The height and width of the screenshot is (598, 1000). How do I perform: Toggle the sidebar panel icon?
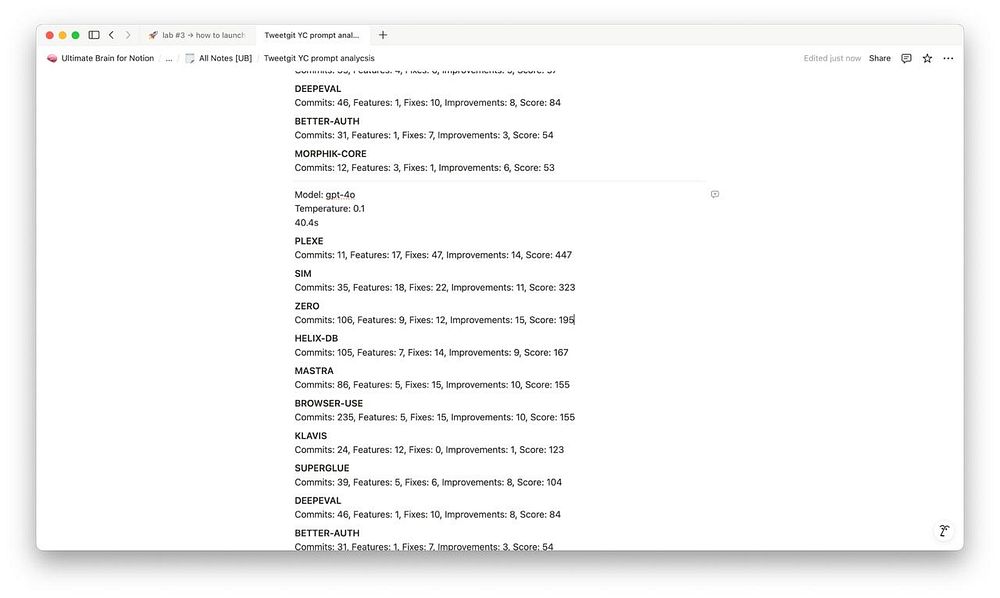[x=94, y=35]
